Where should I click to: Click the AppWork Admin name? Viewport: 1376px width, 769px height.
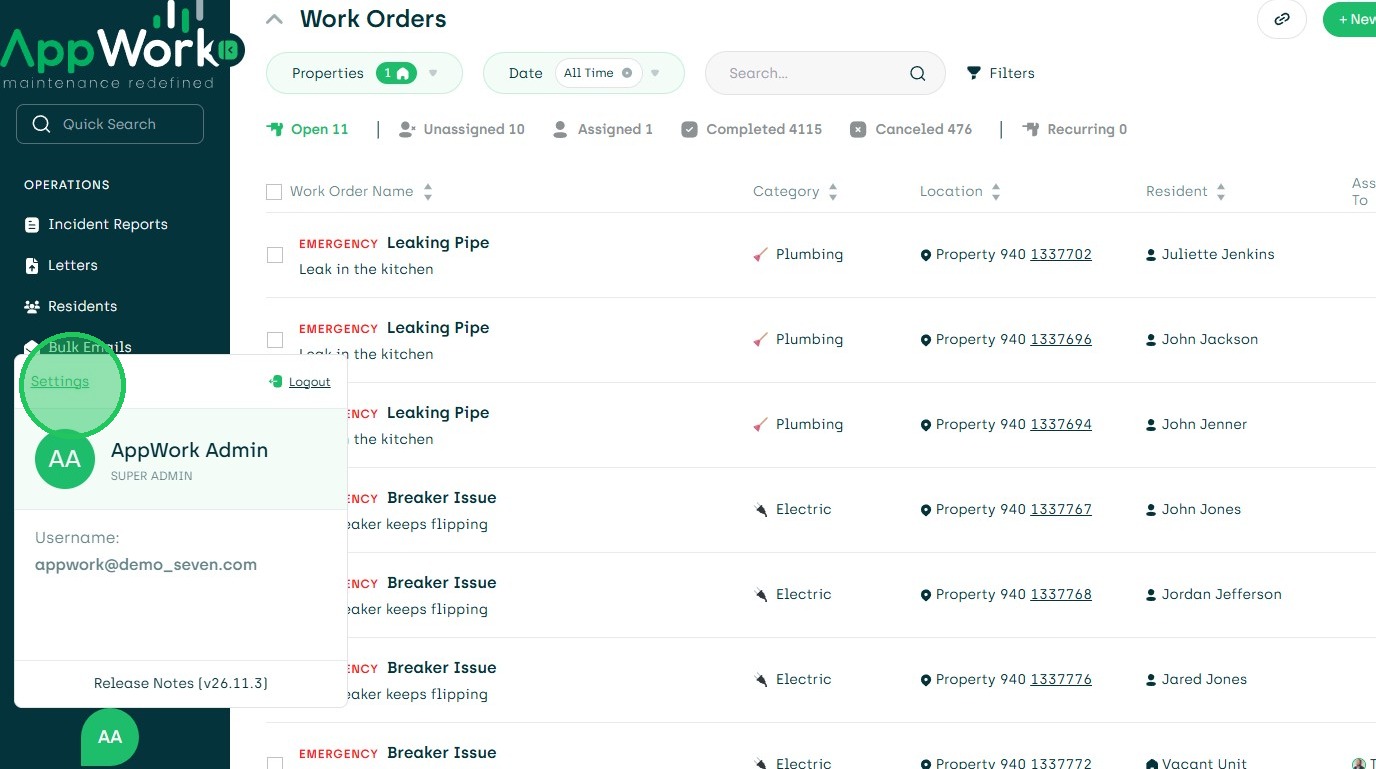190,450
